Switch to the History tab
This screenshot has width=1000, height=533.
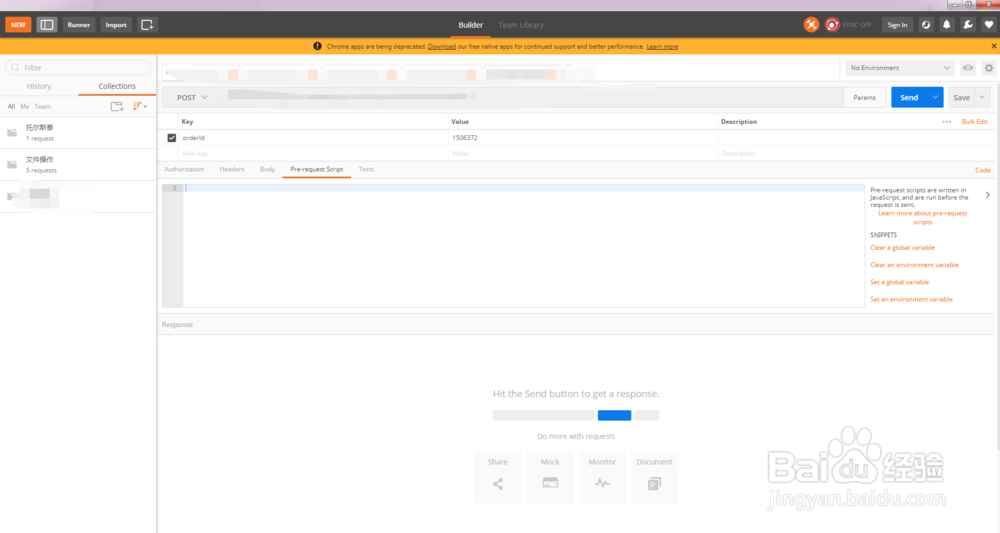click(39, 86)
